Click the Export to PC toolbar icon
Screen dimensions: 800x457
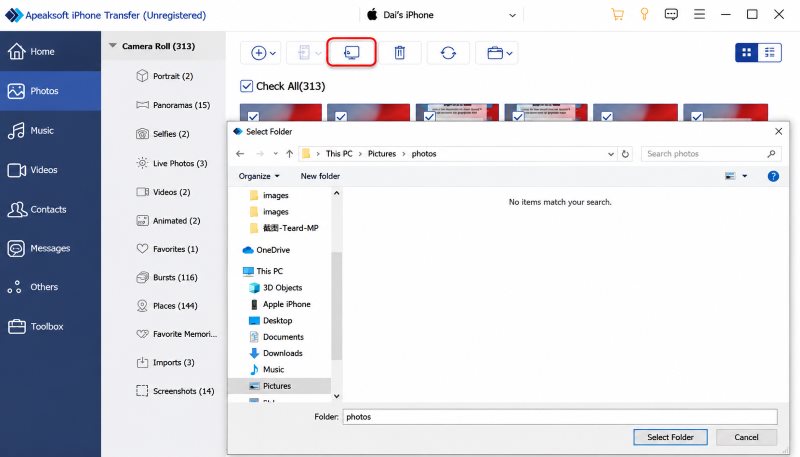pos(352,53)
